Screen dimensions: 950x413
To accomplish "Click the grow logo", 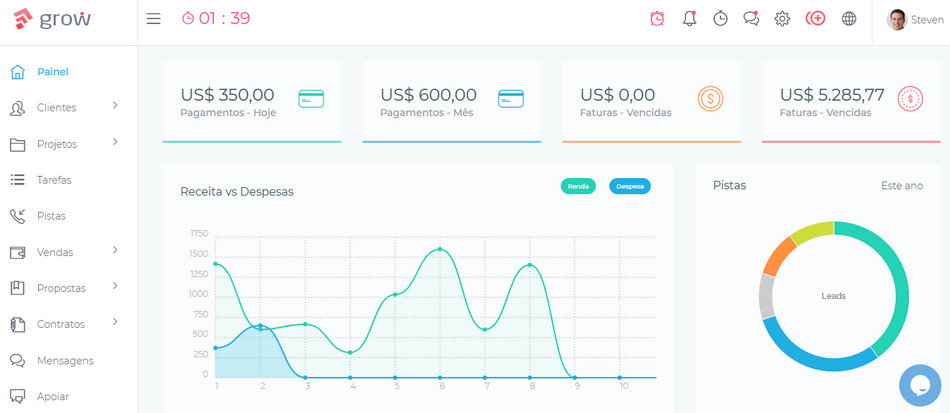I will pyautogui.click(x=51, y=19).
